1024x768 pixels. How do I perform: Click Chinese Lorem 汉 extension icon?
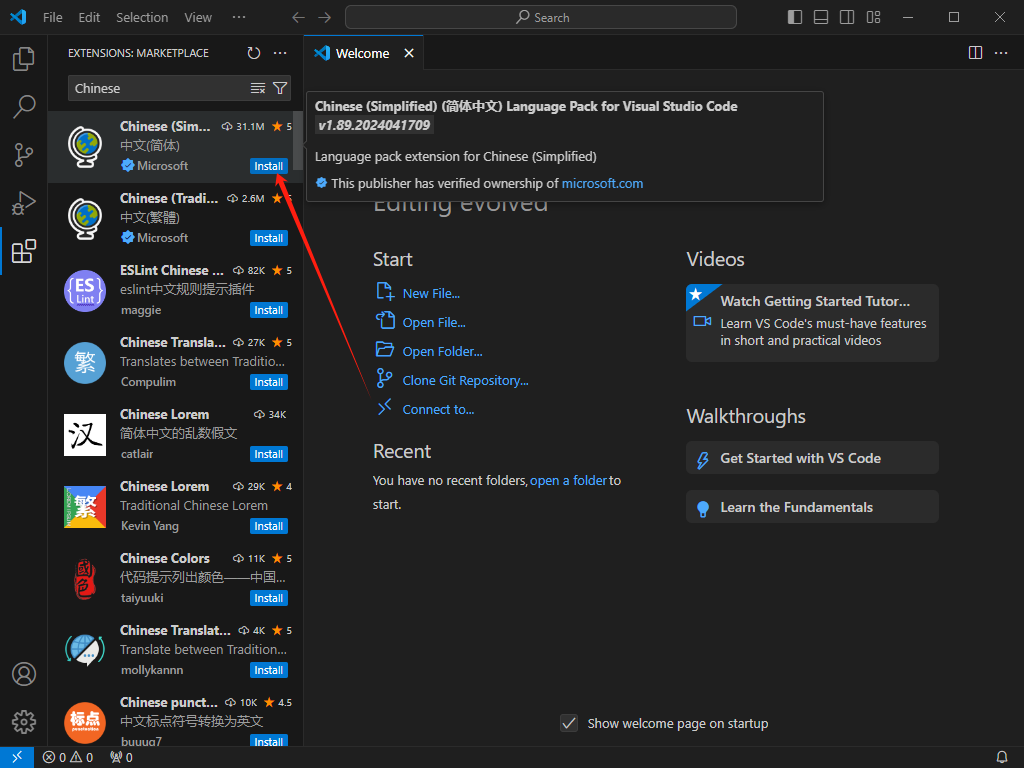pos(85,434)
